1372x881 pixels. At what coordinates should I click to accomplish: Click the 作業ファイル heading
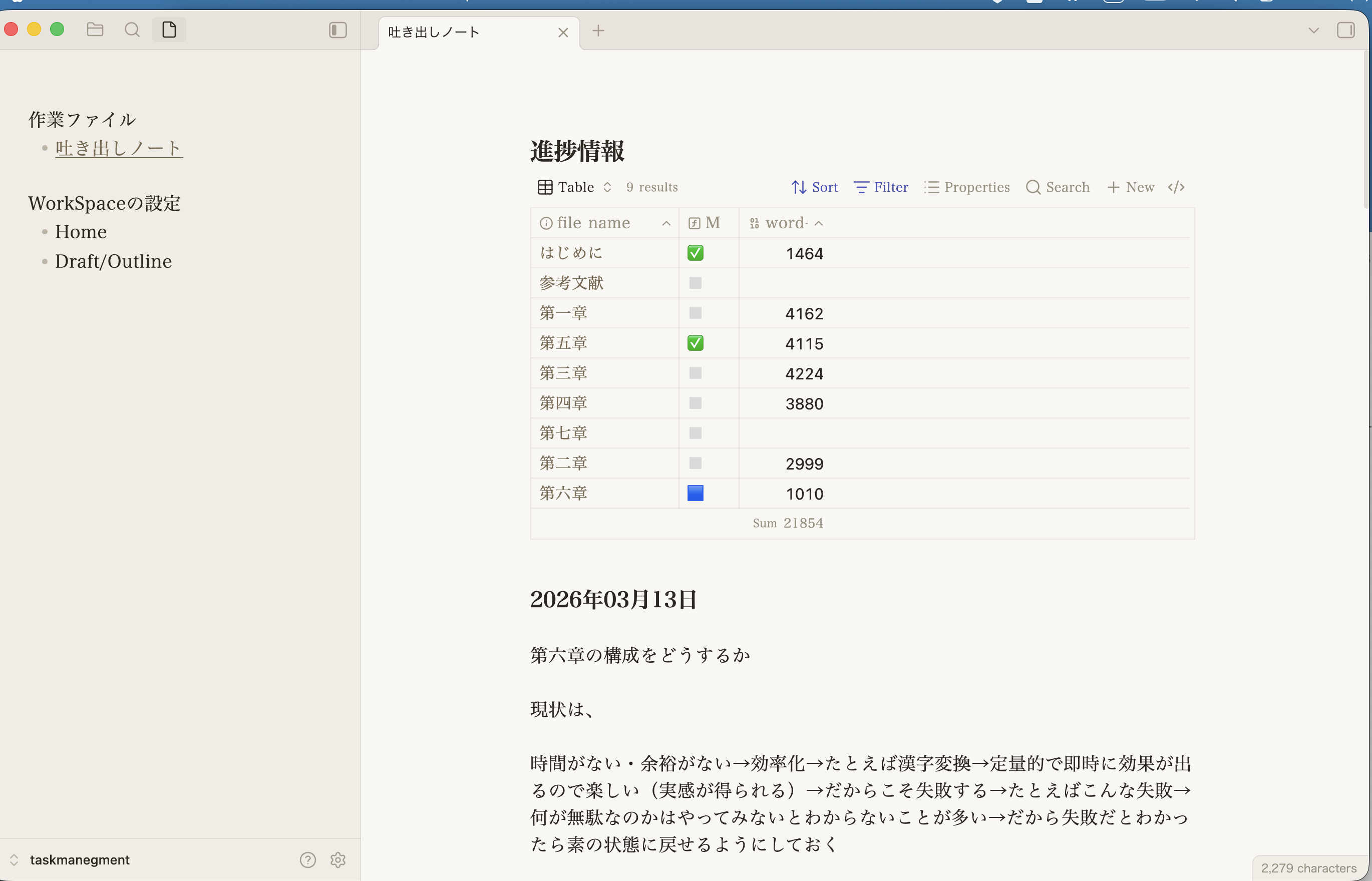pyautogui.click(x=82, y=120)
